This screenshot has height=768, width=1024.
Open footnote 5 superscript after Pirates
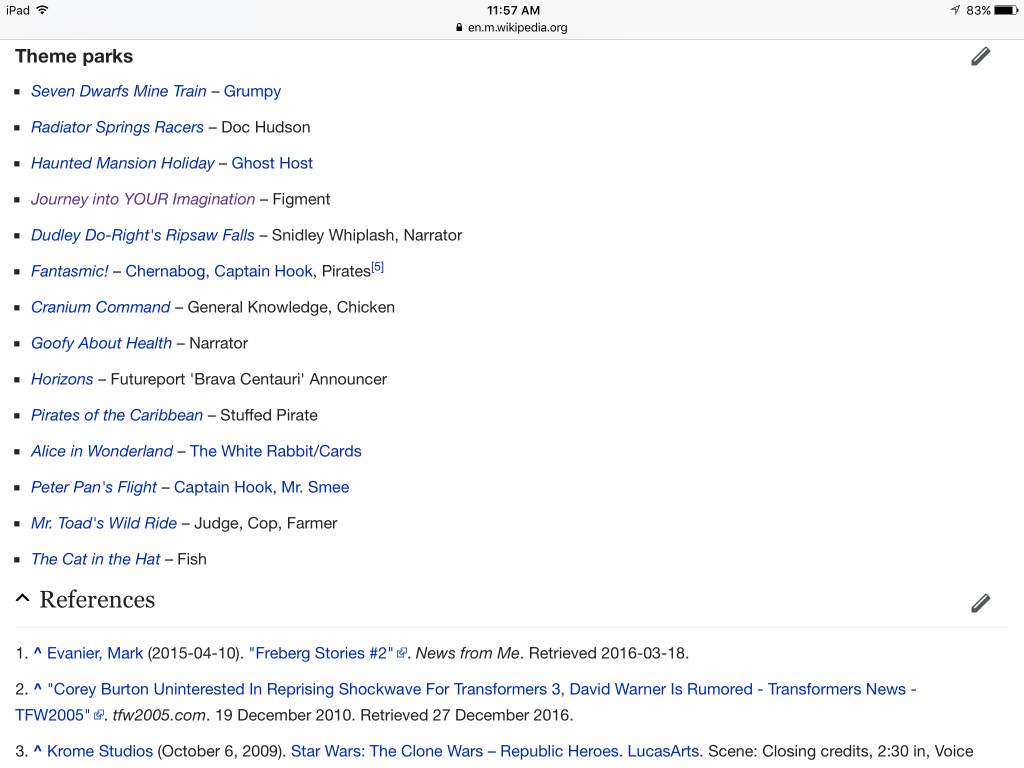pos(377,268)
